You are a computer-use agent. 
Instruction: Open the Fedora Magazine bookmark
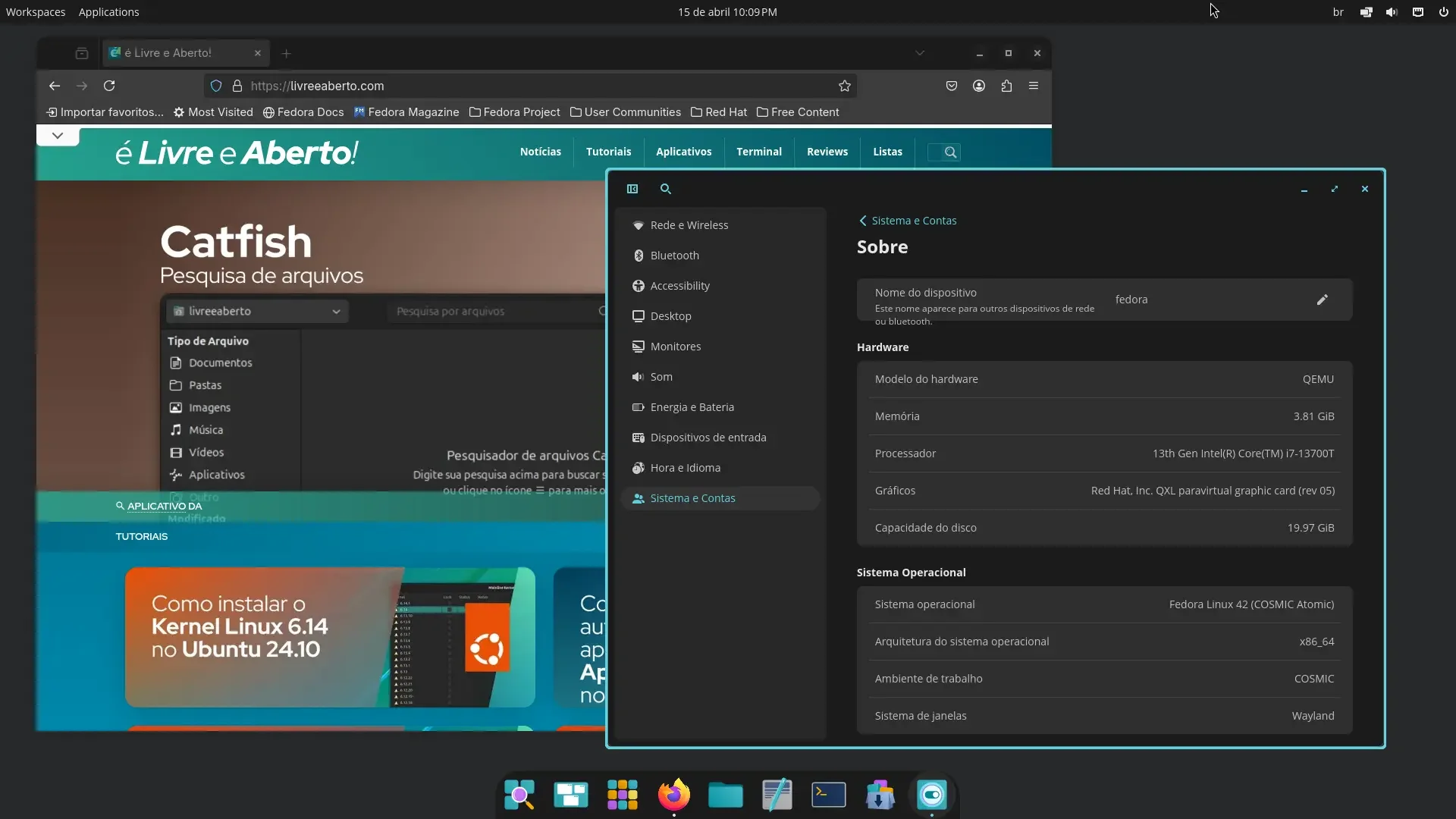tap(406, 112)
